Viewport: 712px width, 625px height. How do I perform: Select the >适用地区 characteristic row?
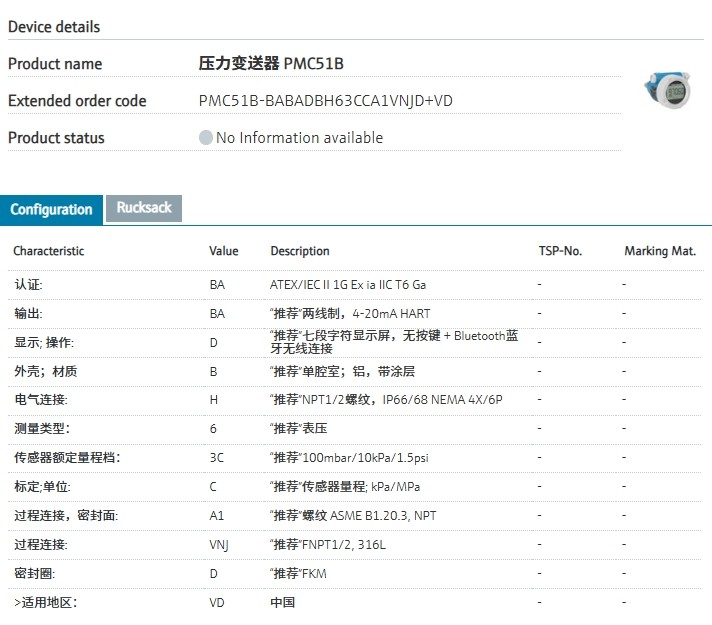[x=45, y=602]
